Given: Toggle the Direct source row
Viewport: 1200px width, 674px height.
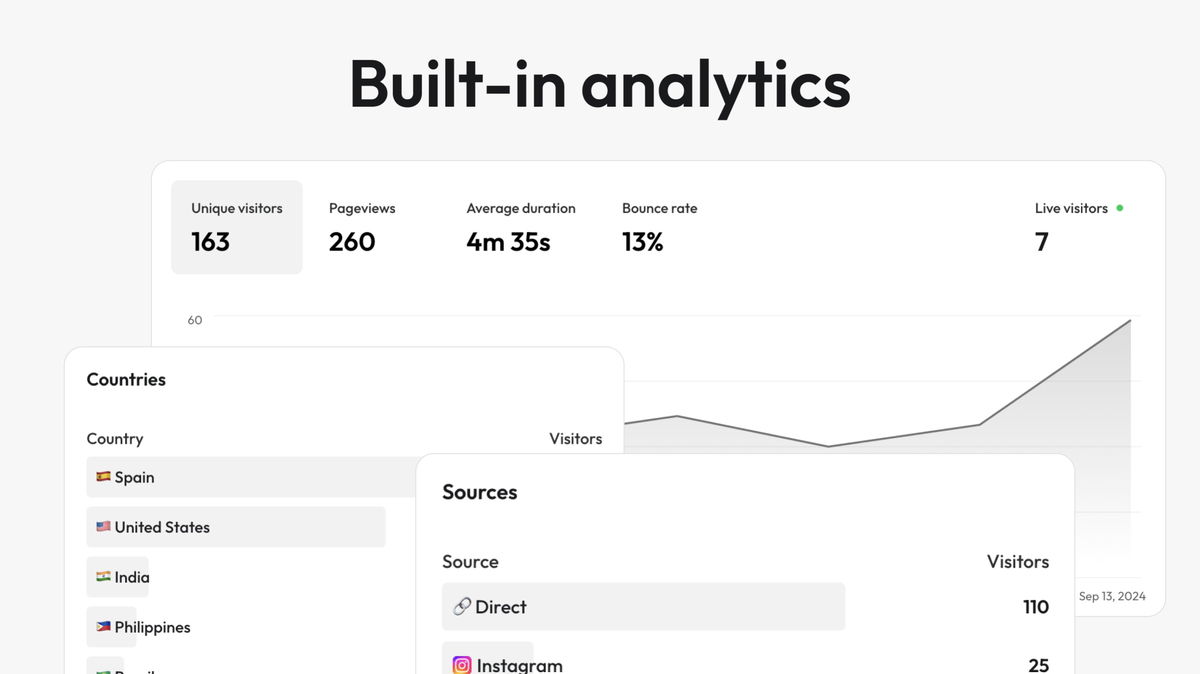Looking at the screenshot, I should pyautogui.click(x=643, y=607).
